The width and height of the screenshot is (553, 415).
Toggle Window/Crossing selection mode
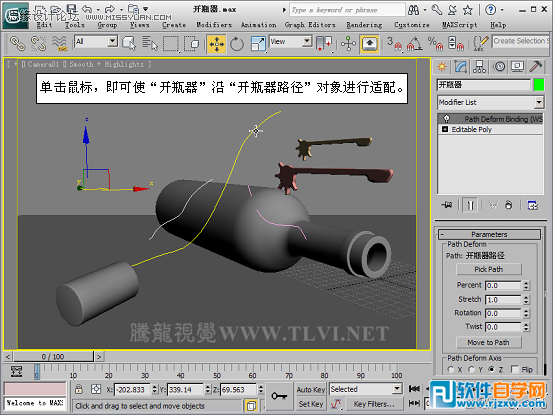tap(192, 44)
